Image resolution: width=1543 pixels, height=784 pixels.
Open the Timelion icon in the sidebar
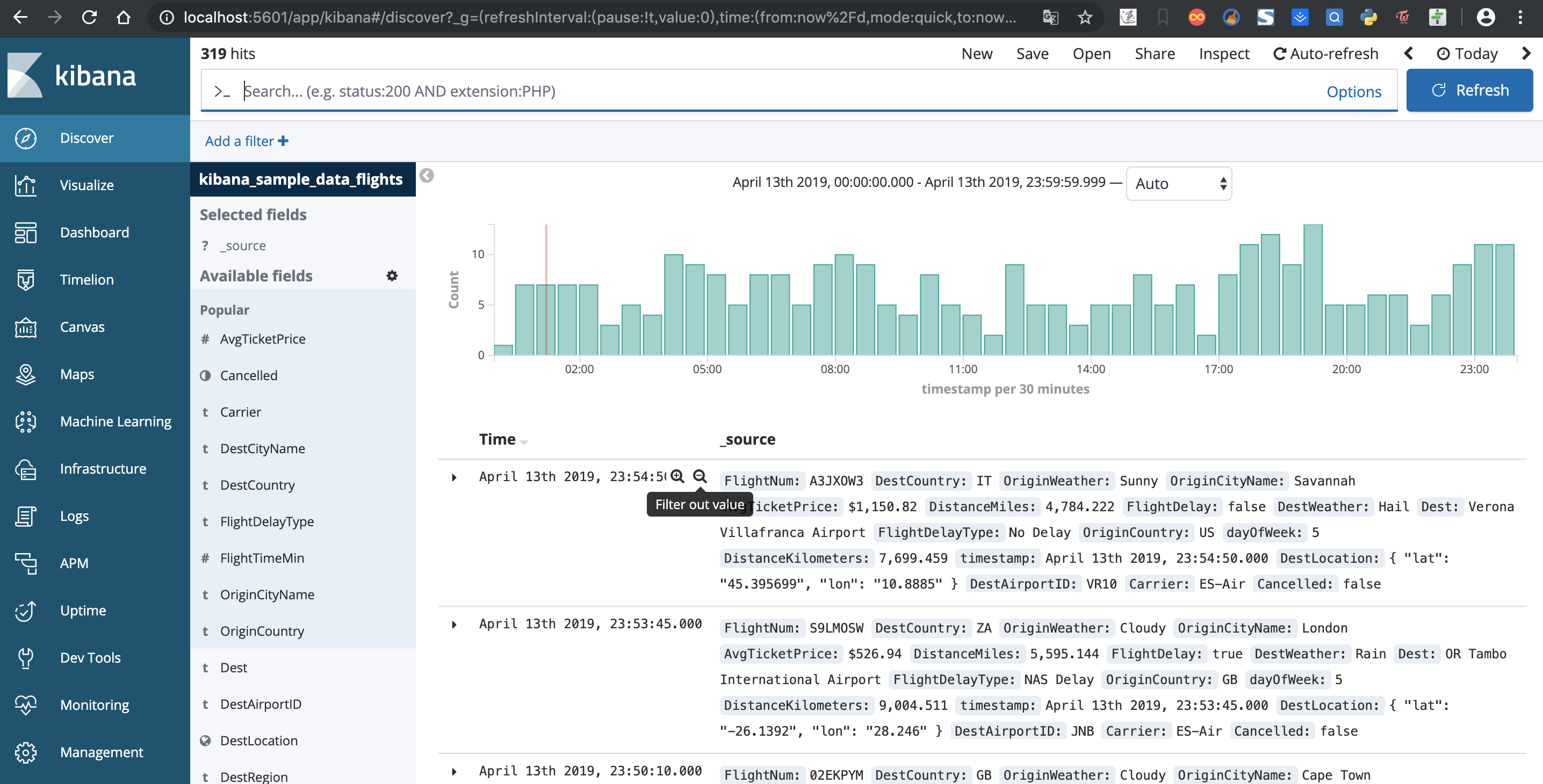pos(25,279)
